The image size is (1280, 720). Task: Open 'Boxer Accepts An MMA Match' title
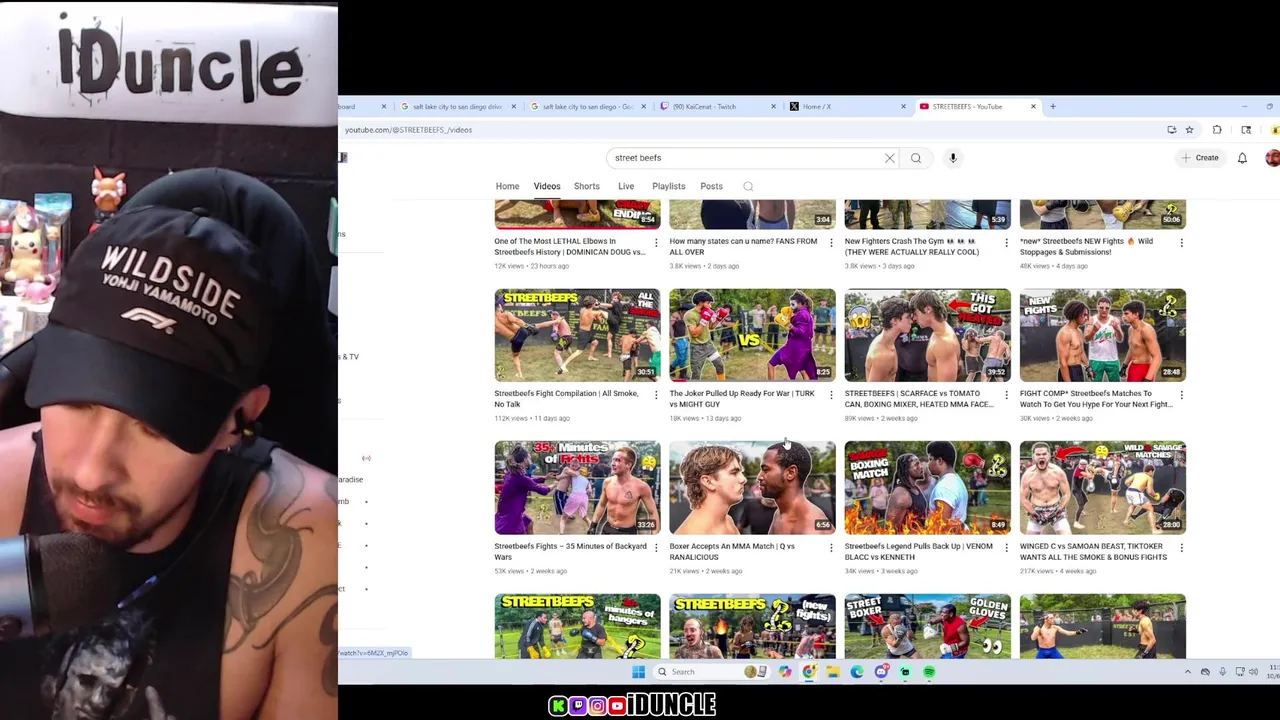pos(732,552)
